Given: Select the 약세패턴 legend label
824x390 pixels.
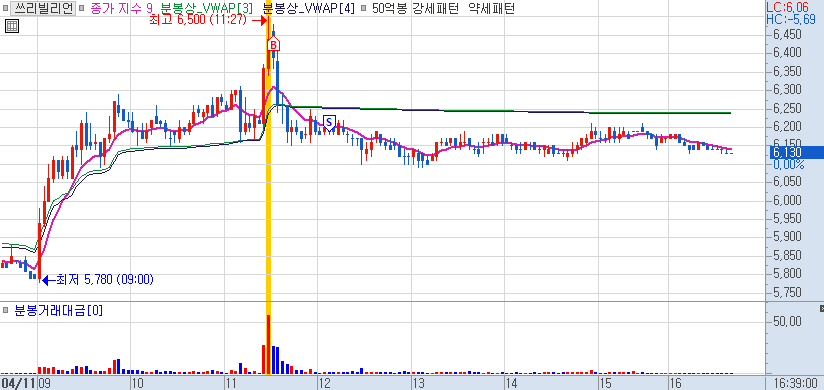Looking at the screenshot, I should (491, 8).
